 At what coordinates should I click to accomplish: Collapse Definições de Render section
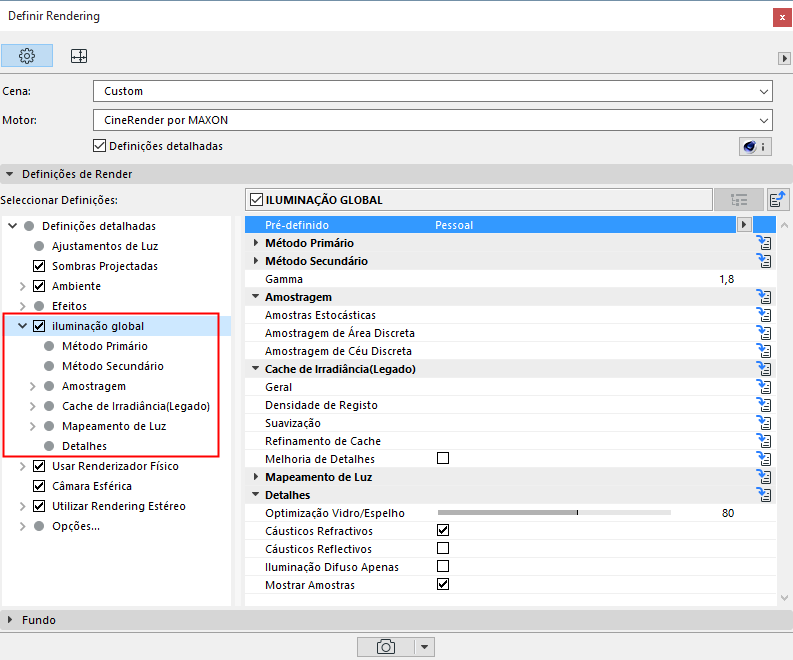click(10, 174)
